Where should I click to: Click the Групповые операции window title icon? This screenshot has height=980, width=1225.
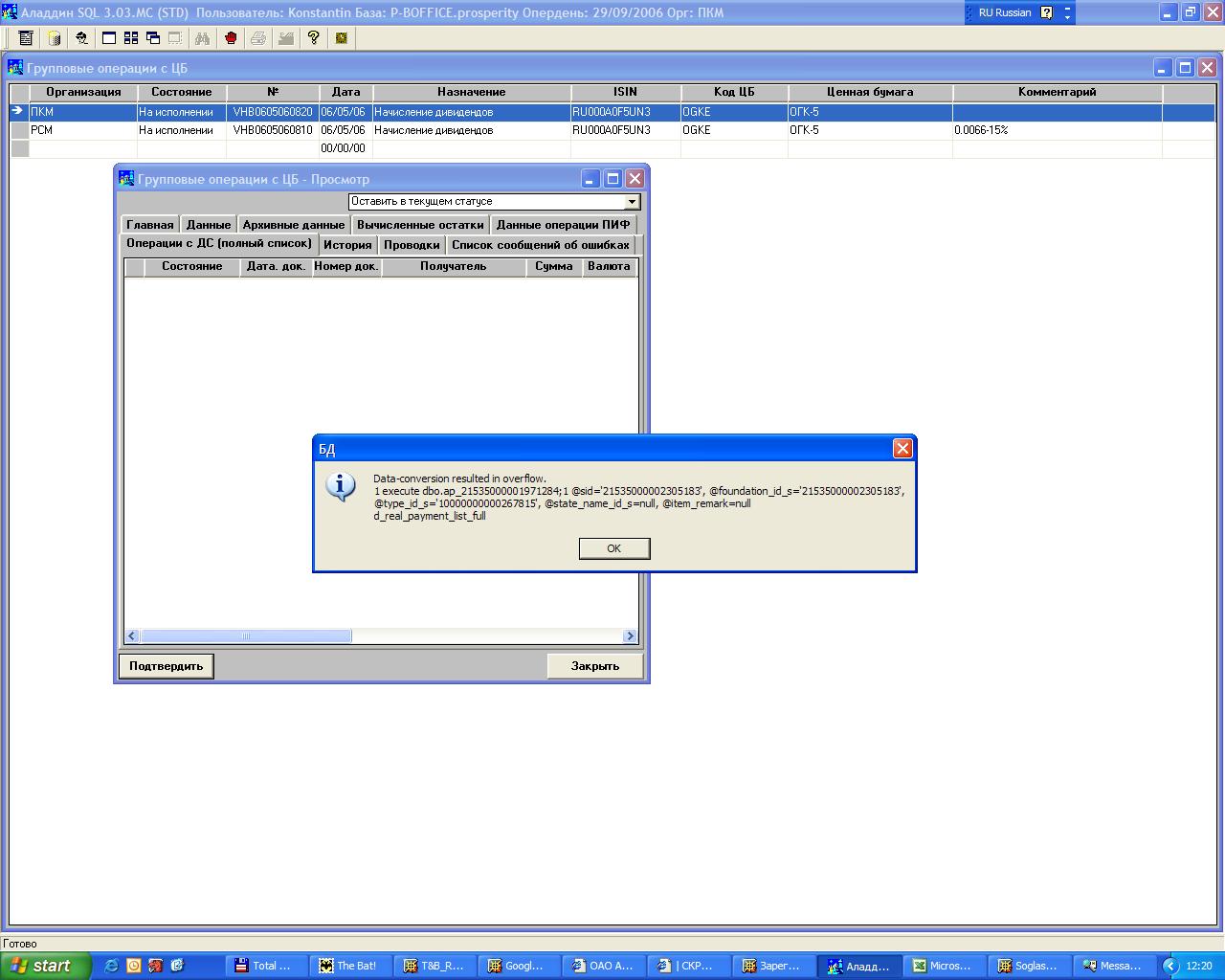15,68
